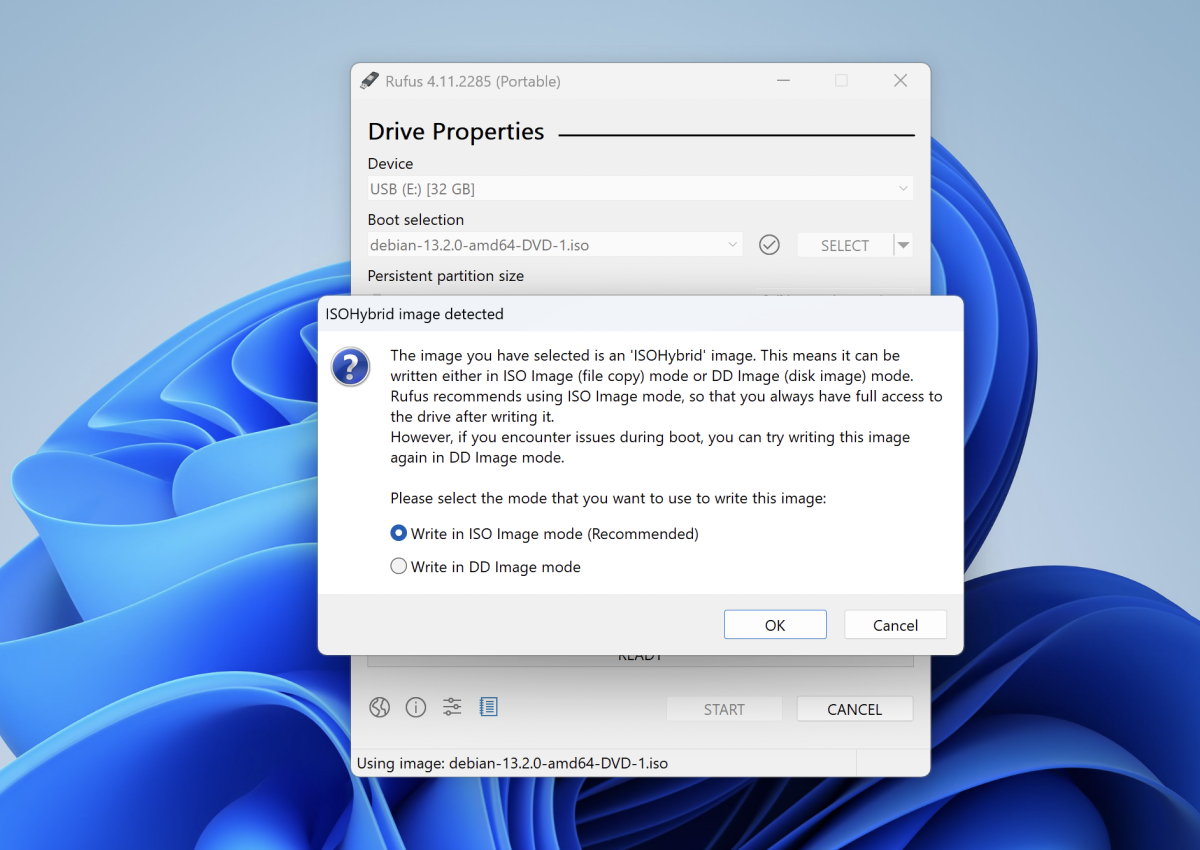The width and height of the screenshot is (1200, 850).
Task: Click the checksum checkmark icon beside the ISO
Action: coord(769,245)
